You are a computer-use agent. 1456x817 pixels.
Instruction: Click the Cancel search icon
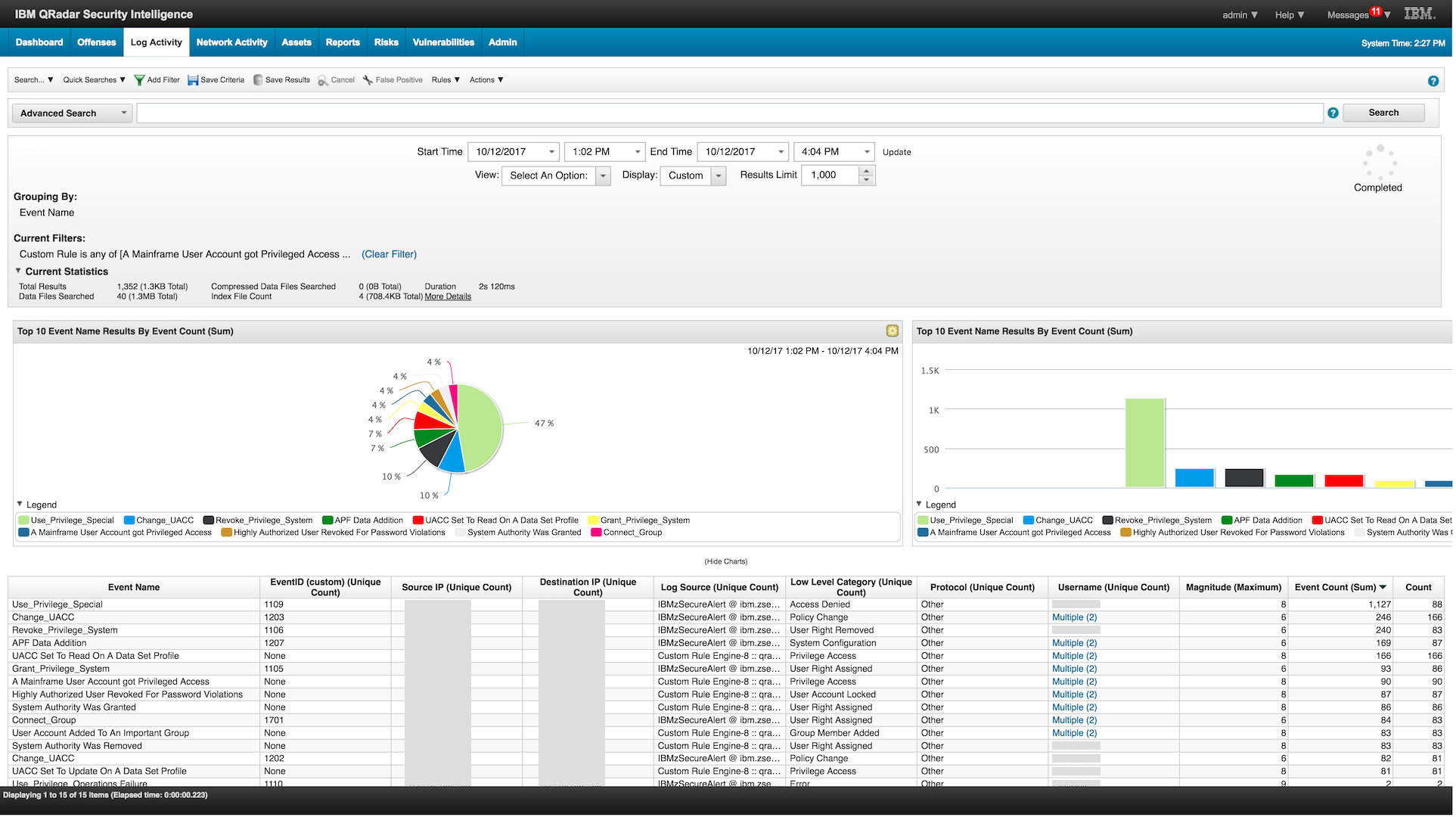coord(323,80)
